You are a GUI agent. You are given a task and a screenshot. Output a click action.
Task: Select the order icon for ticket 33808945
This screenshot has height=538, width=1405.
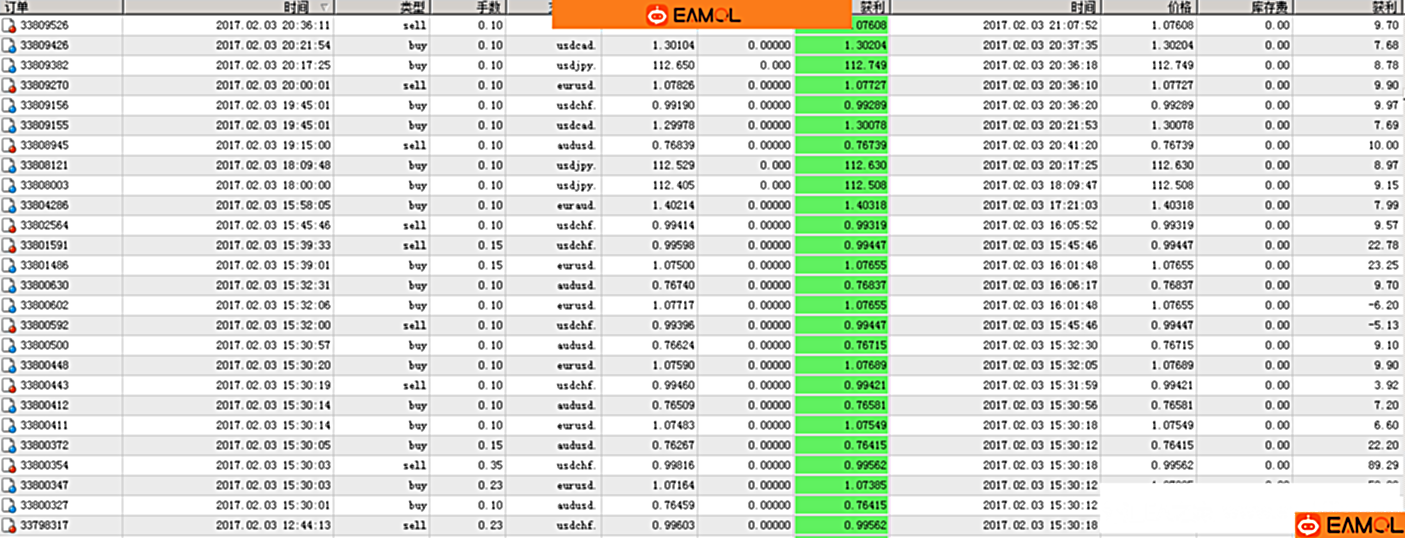click(x=10, y=145)
